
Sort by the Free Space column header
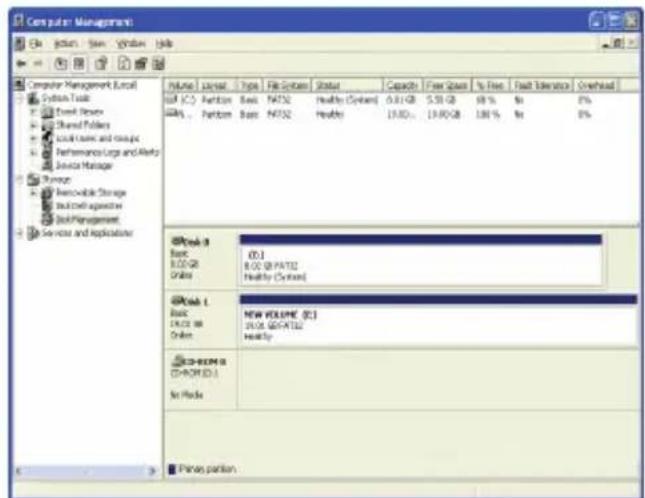tap(447, 86)
